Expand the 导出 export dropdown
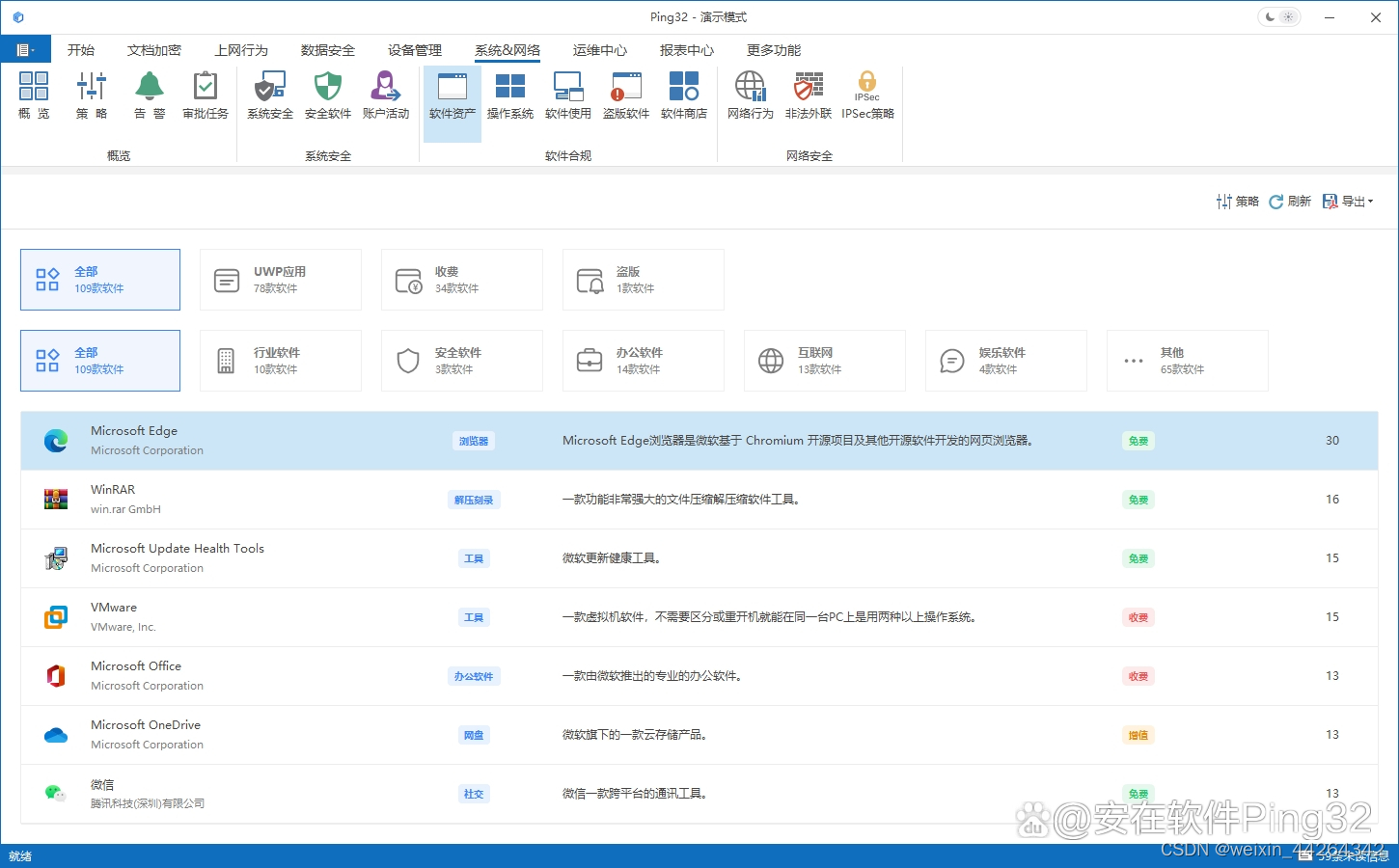Image resolution: width=1399 pixels, height=868 pixels. tap(1348, 202)
